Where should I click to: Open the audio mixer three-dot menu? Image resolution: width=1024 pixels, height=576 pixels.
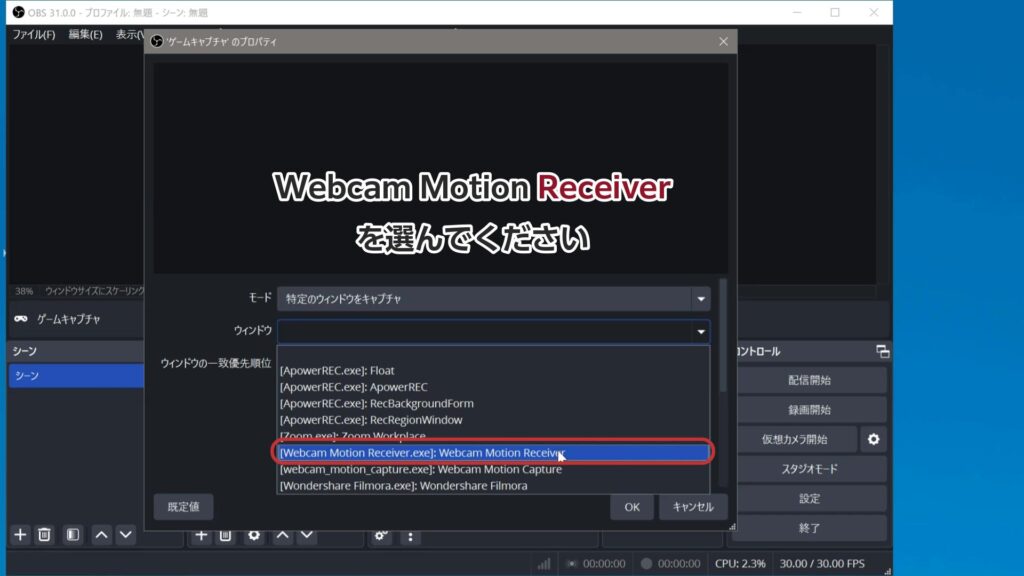[410, 536]
